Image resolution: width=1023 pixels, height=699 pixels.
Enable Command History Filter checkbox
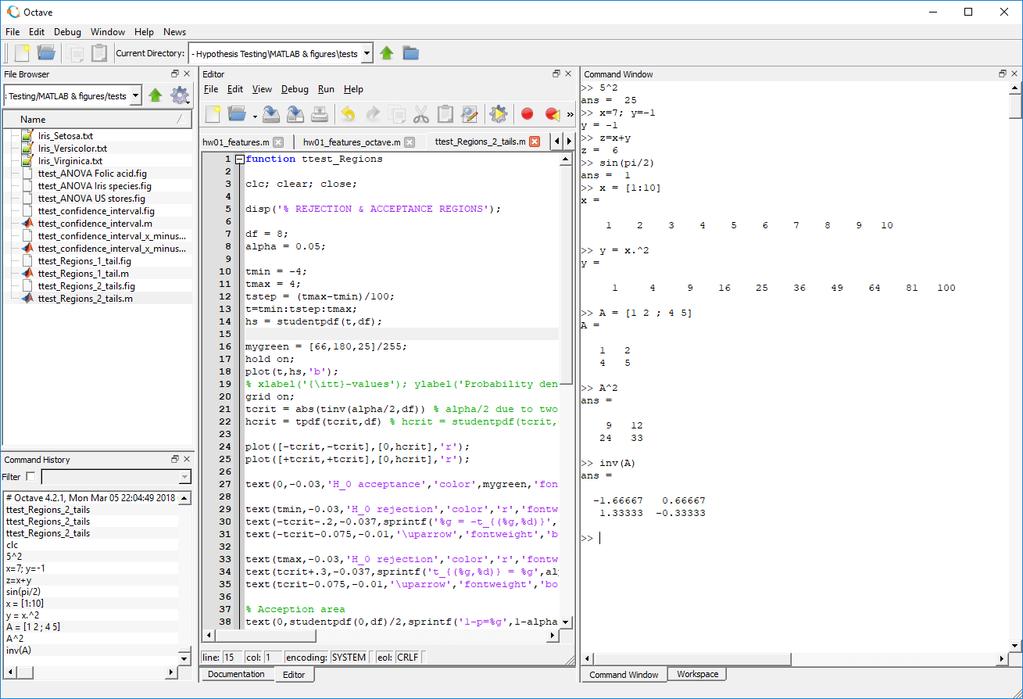(30, 476)
